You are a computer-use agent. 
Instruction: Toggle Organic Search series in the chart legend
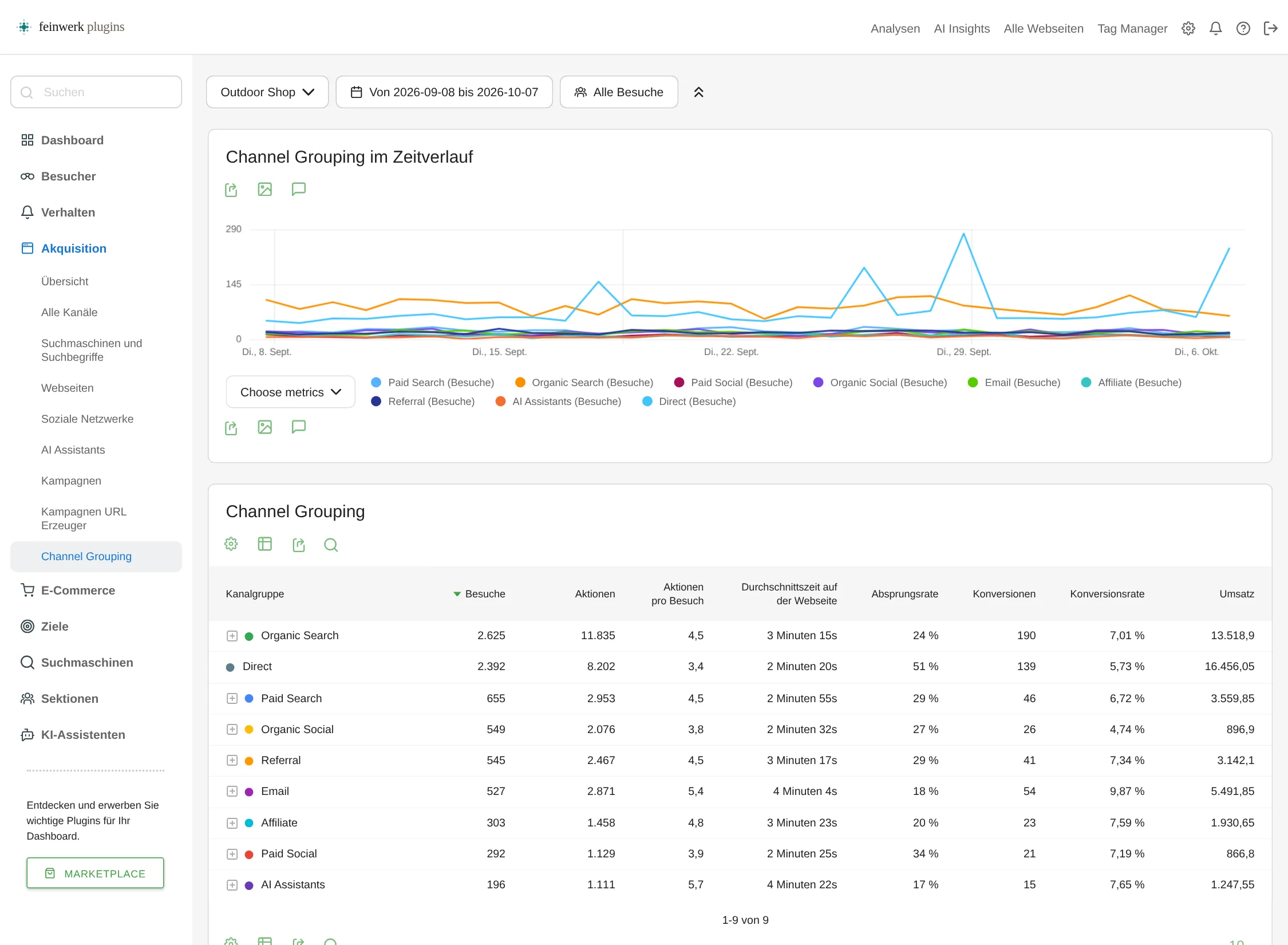584,383
